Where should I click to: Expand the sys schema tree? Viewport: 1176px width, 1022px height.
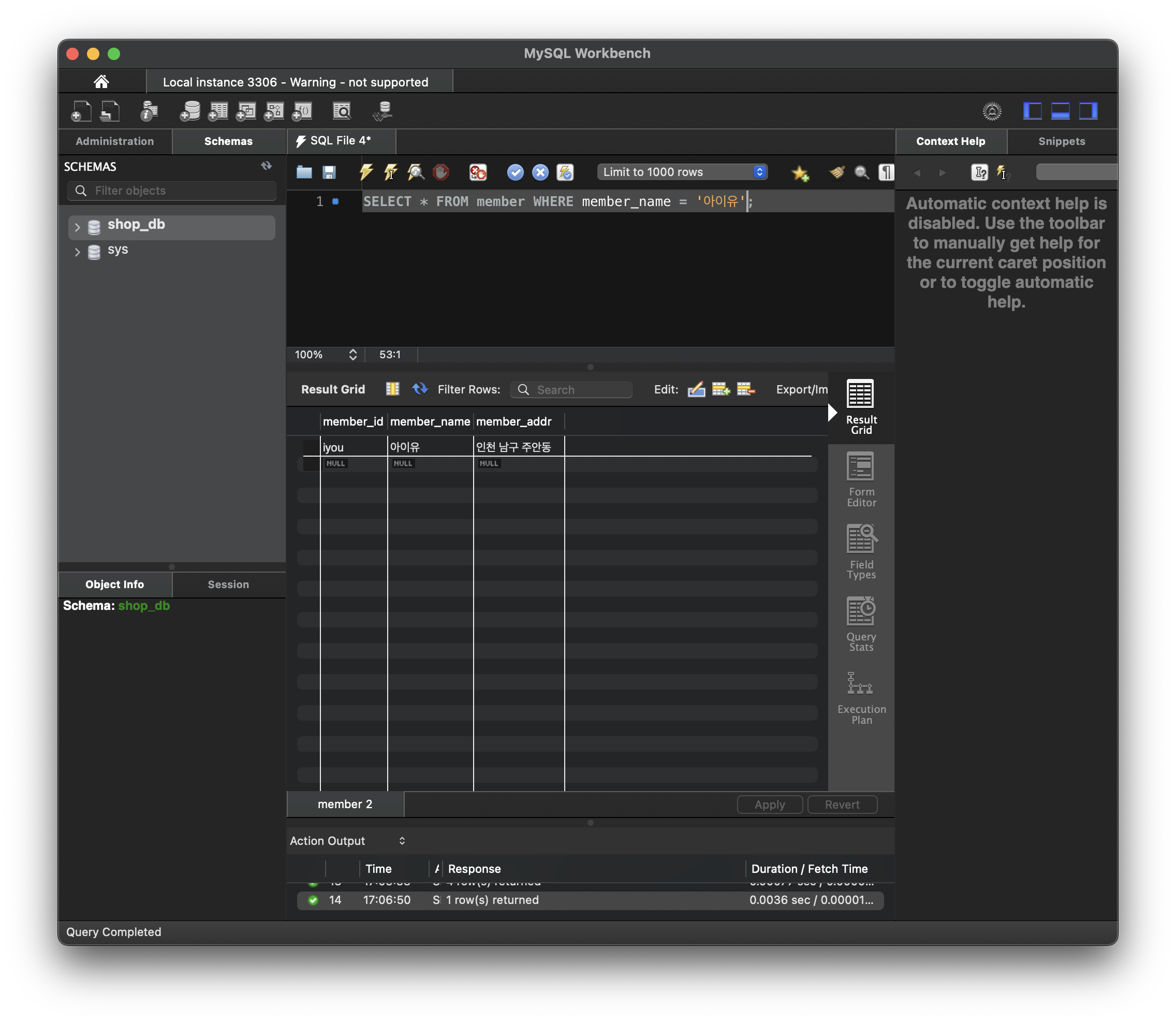click(78, 252)
